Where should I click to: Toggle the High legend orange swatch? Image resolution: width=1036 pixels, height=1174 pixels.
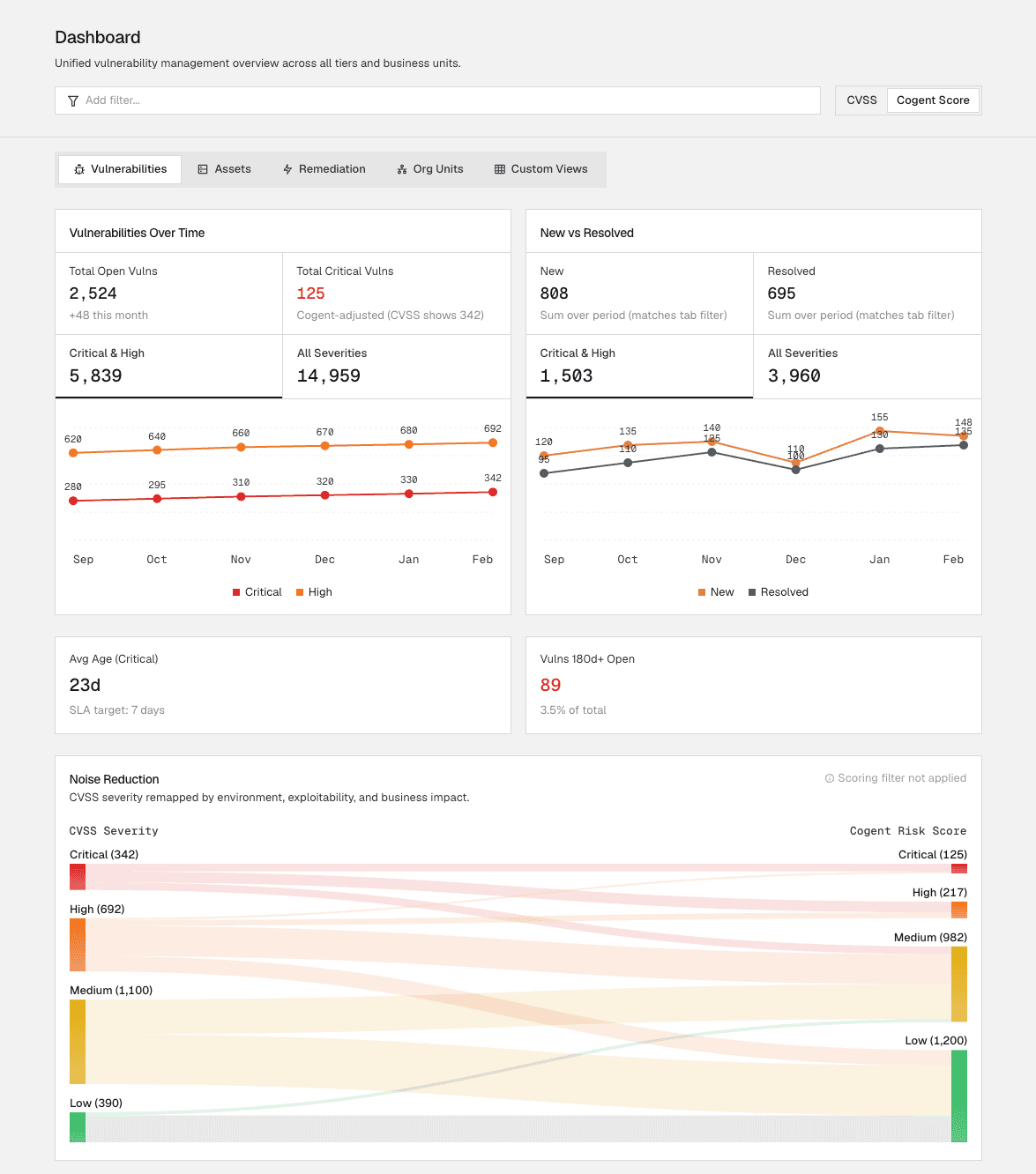[300, 592]
